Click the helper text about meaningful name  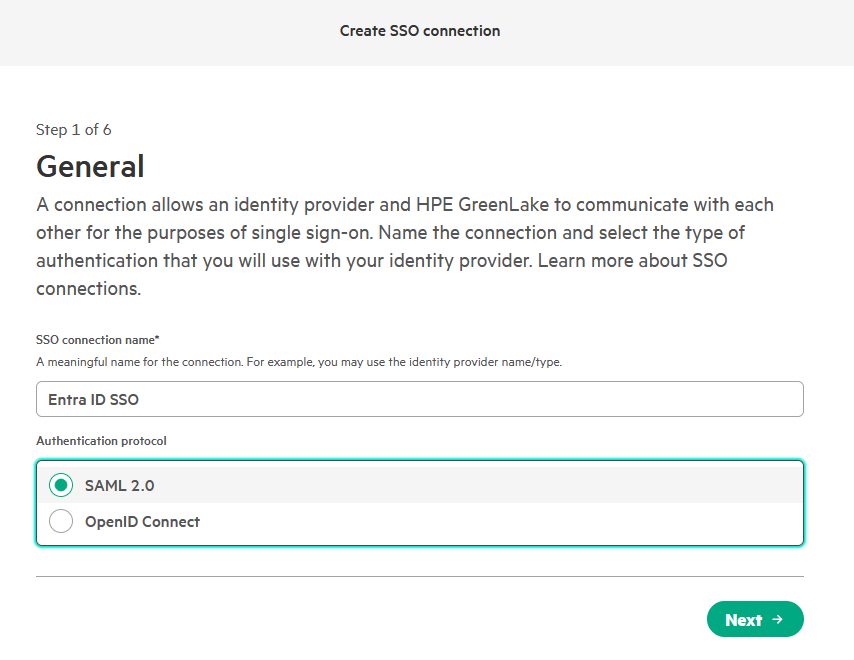pos(298,362)
